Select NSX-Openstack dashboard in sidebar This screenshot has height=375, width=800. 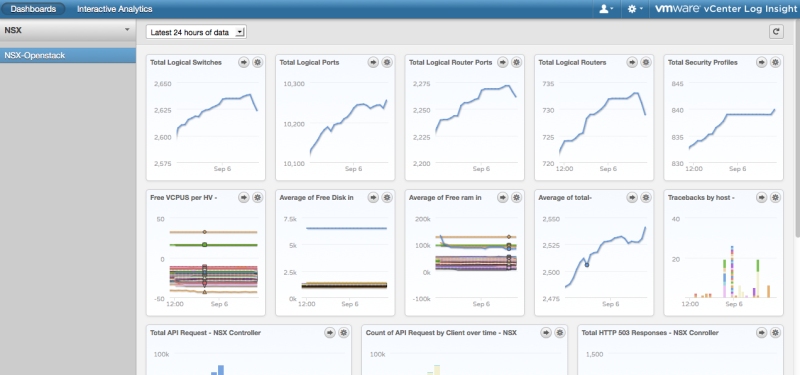[x=68, y=55]
